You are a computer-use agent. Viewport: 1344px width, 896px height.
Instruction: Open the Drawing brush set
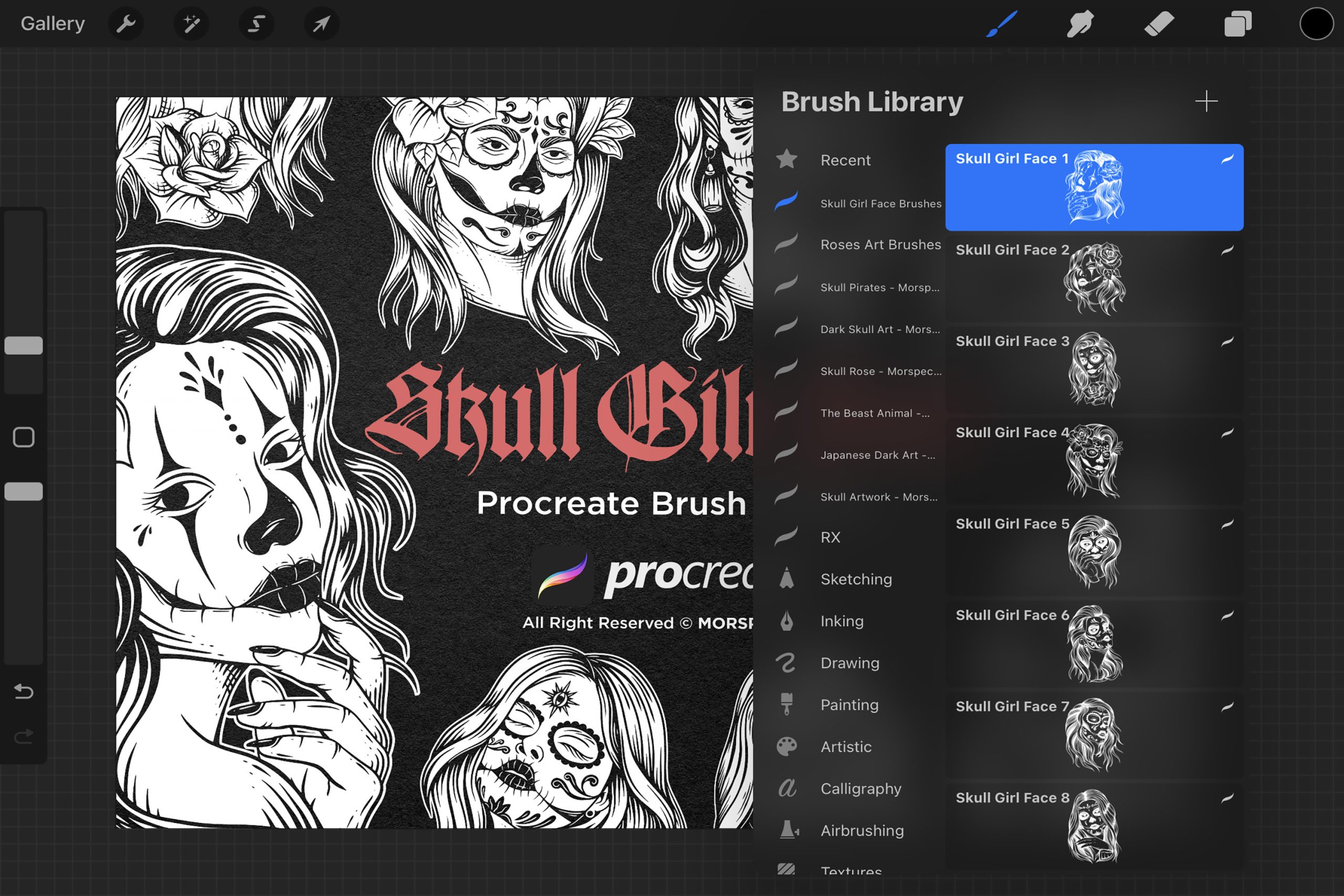[x=858, y=663]
